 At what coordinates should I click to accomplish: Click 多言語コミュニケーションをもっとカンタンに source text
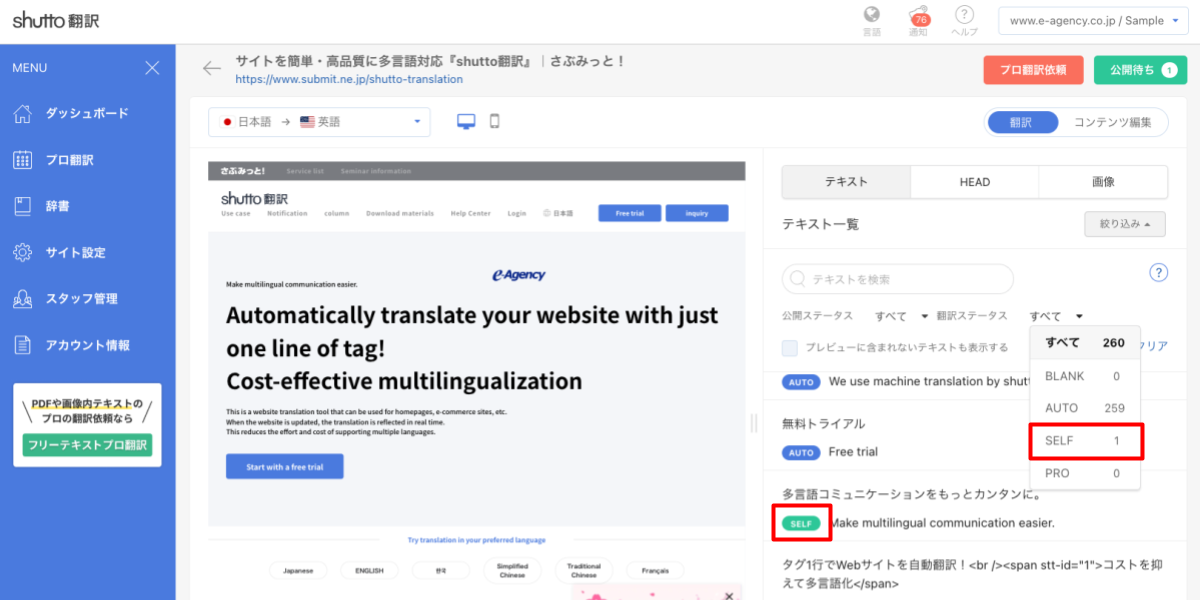click(x=911, y=495)
